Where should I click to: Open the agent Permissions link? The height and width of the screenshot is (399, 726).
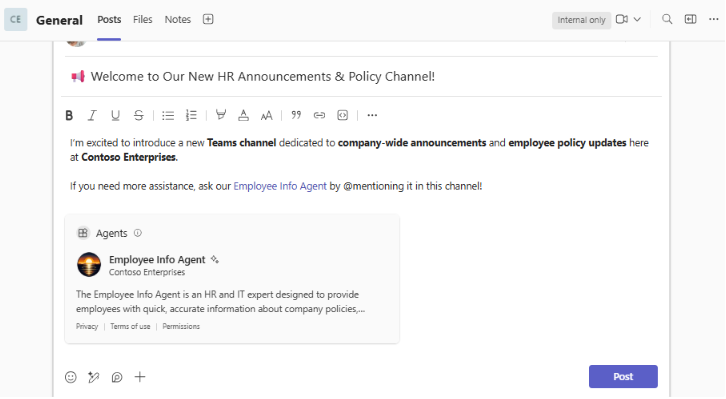click(181, 326)
